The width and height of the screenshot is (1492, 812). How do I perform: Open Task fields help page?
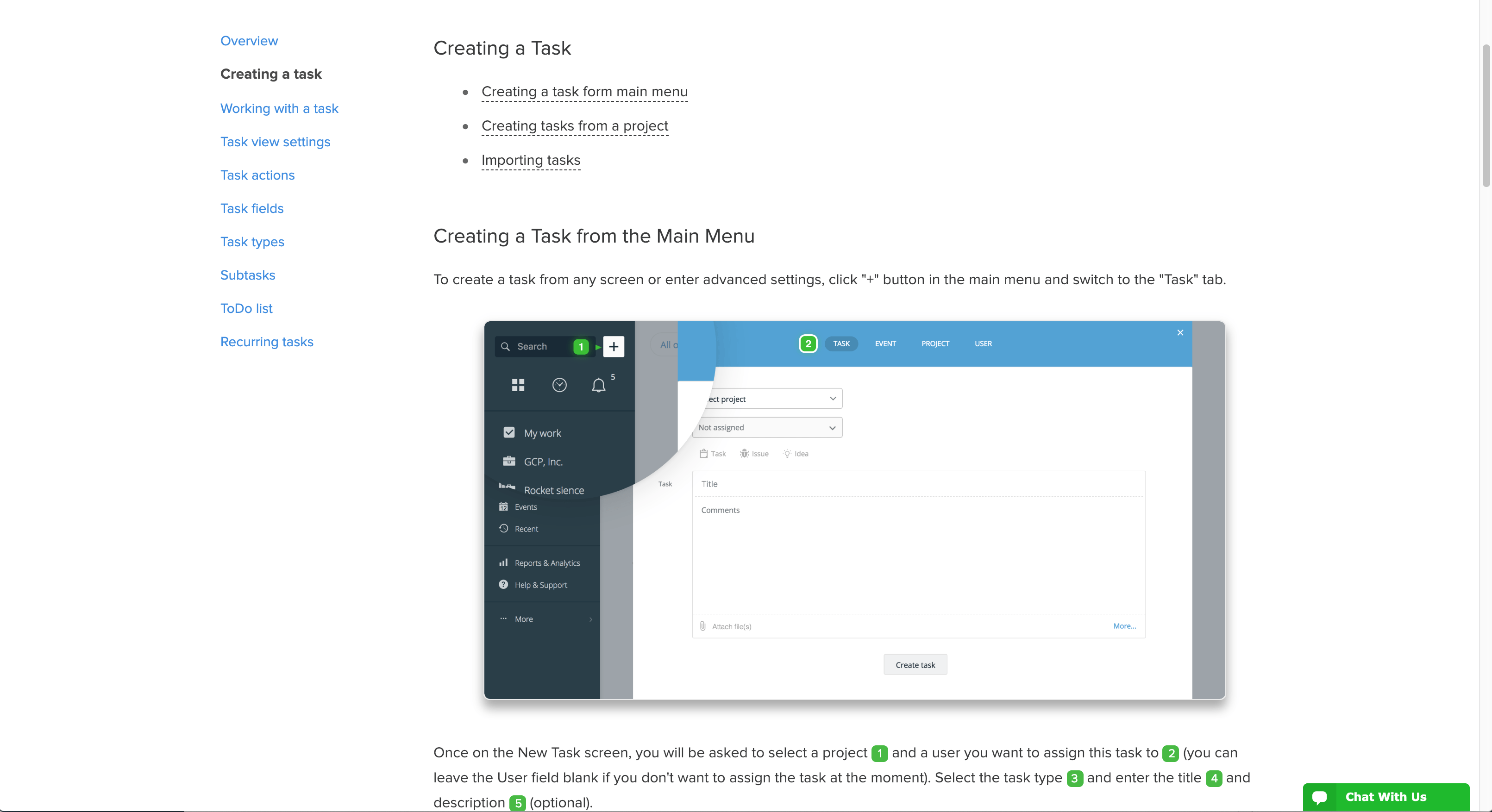[252, 208]
